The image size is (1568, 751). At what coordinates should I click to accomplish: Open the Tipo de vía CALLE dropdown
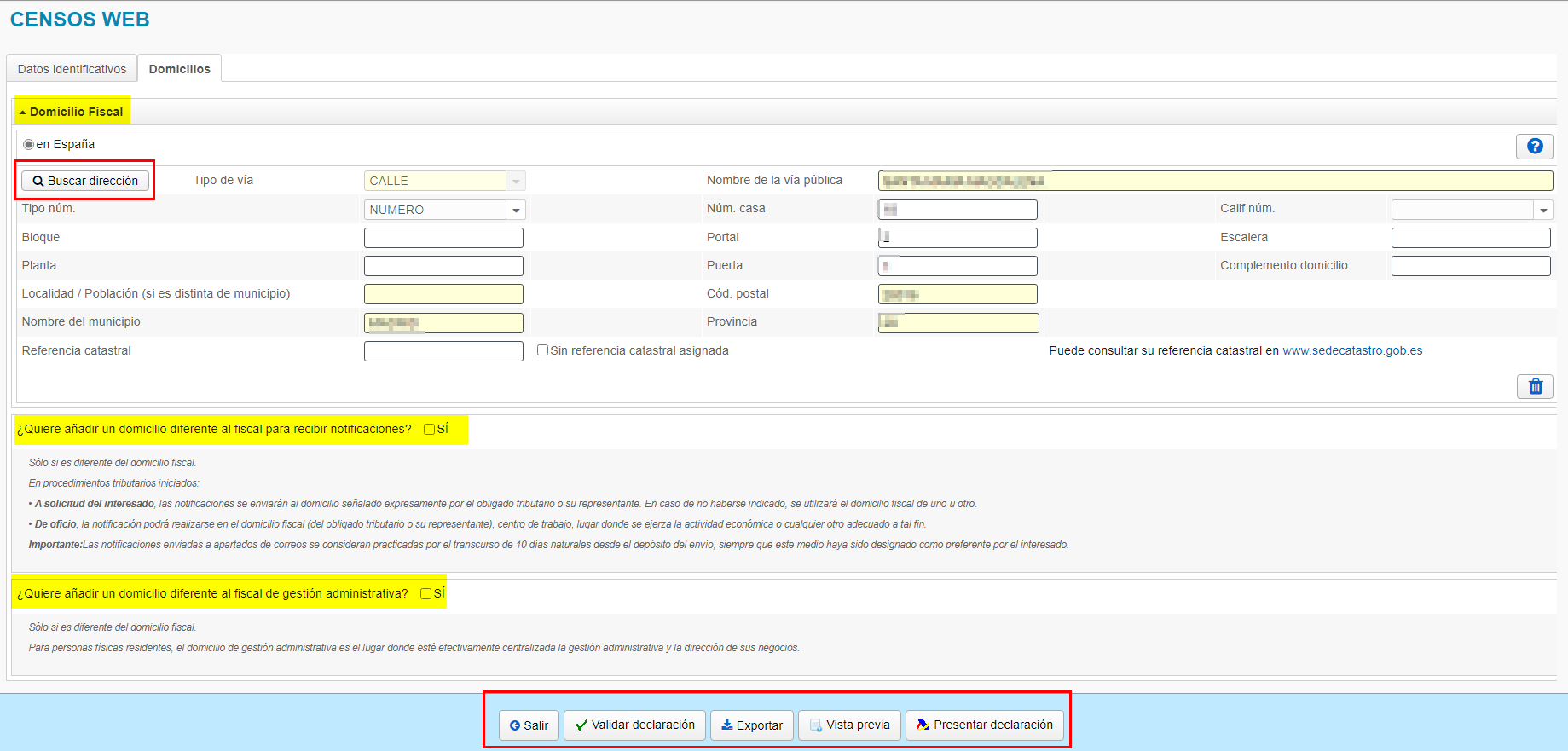coord(515,181)
